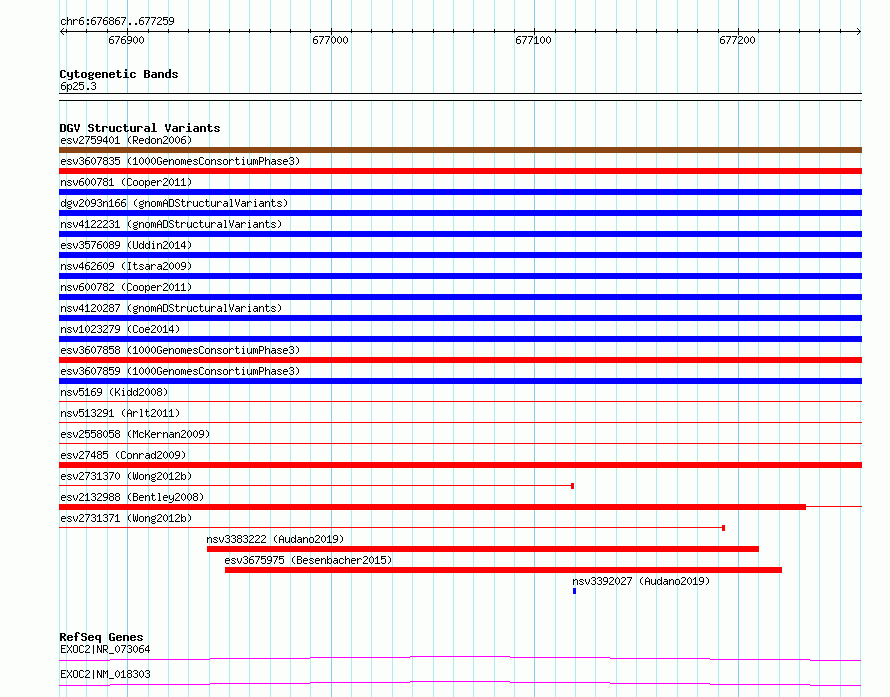890x697 pixels.
Task: Click the small blue nsv3392027 marker
Action: pyautogui.click(x=574, y=591)
